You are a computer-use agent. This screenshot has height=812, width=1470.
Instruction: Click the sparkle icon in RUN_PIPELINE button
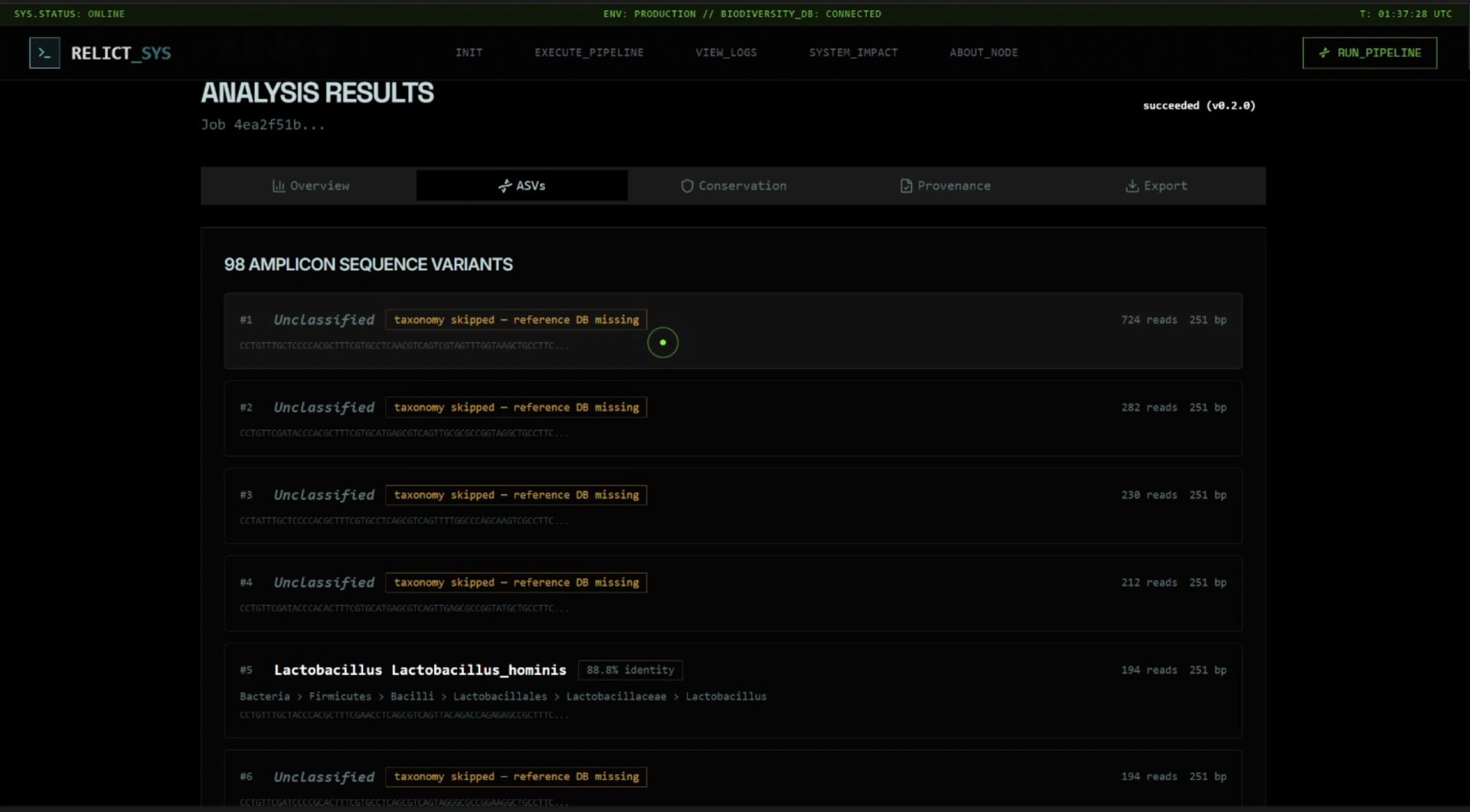(1324, 53)
